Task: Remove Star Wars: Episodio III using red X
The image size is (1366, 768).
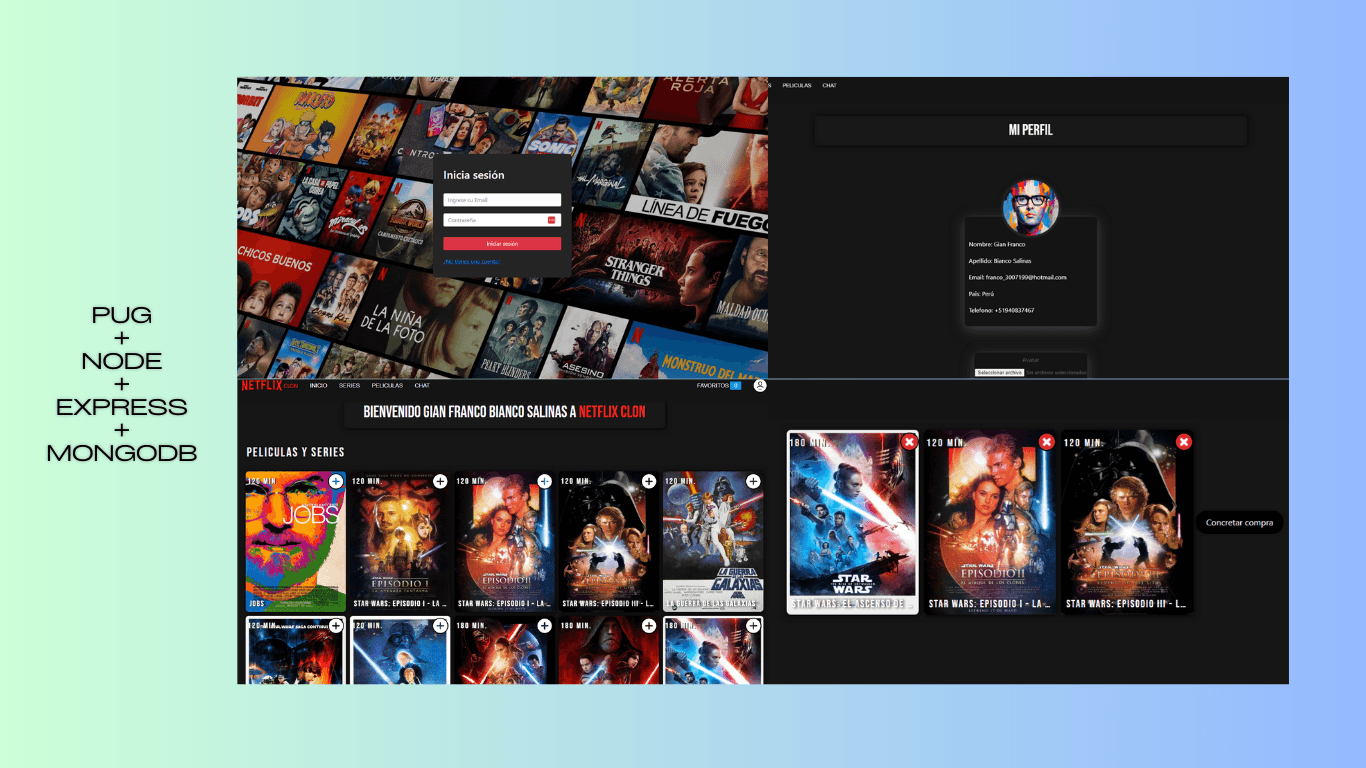Action: click(x=1183, y=442)
